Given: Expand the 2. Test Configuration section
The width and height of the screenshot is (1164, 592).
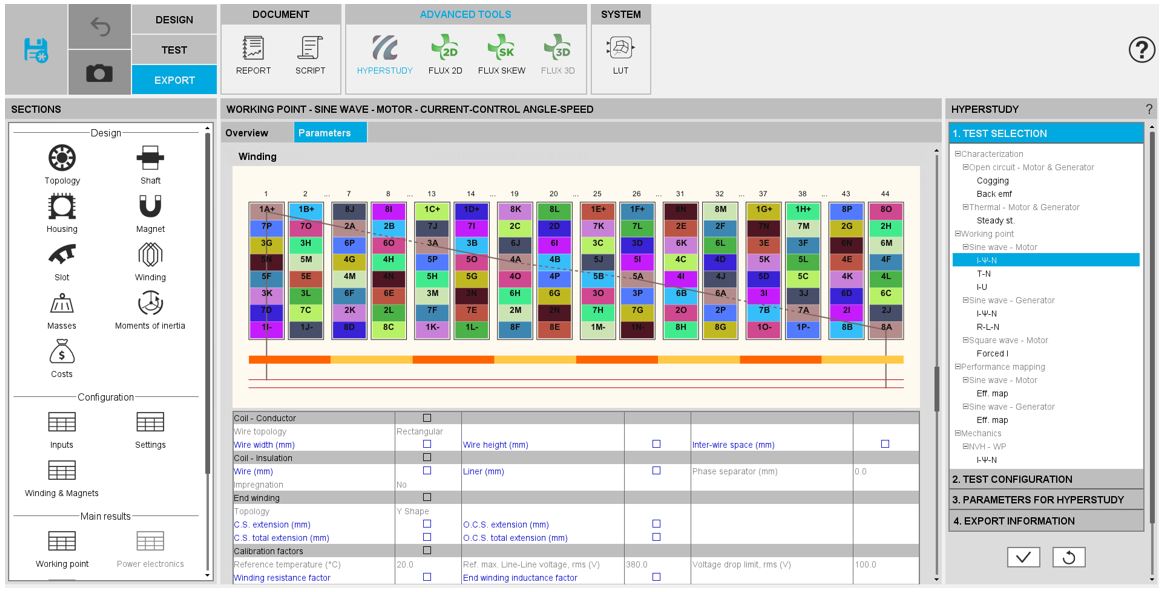Looking at the screenshot, I should [x=1045, y=479].
